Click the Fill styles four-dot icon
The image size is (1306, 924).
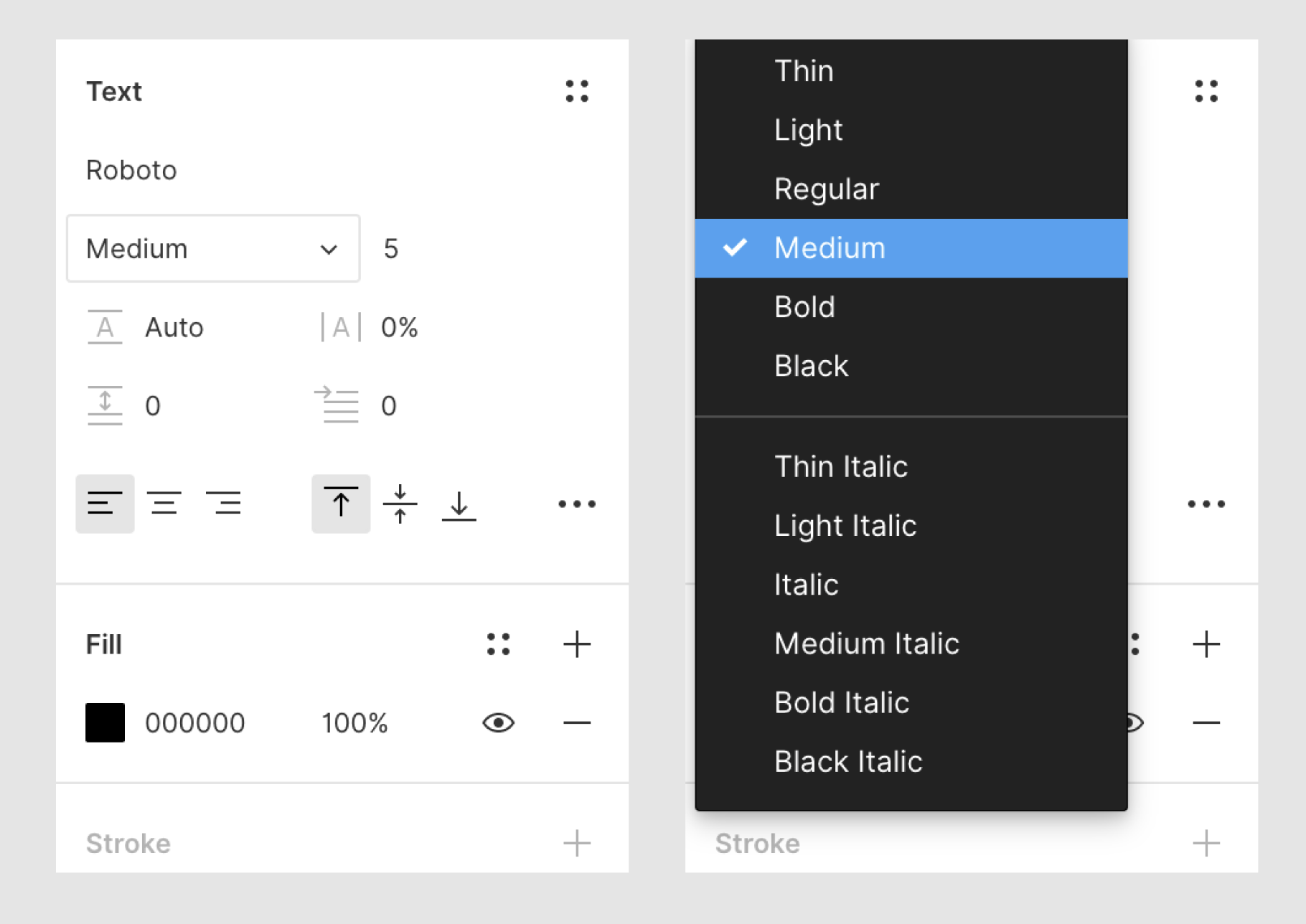pos(498,644)
